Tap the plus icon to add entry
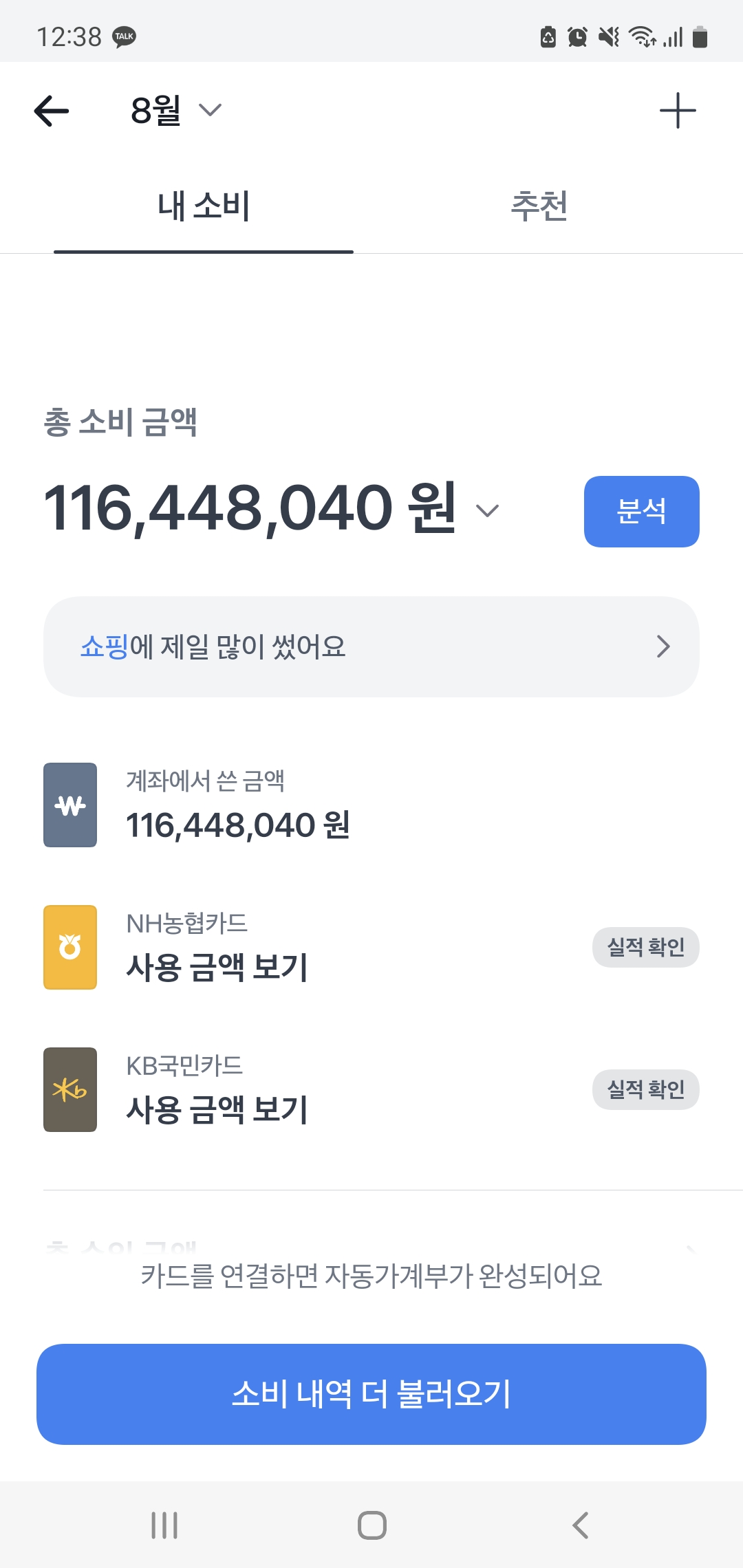Image resolution: width=743 pixels, height=1568 pixels. [x=678, y=111]
